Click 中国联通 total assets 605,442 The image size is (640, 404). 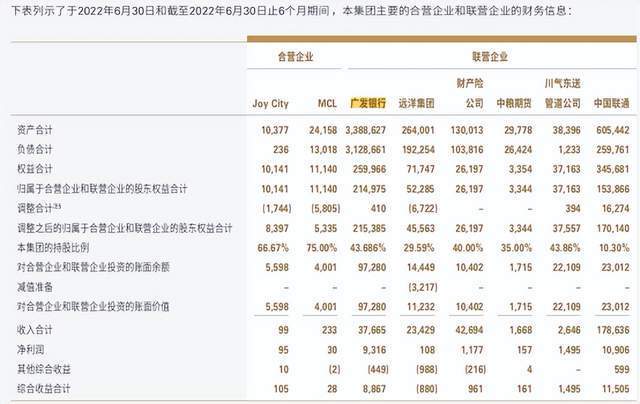click(x=613, y=130)
